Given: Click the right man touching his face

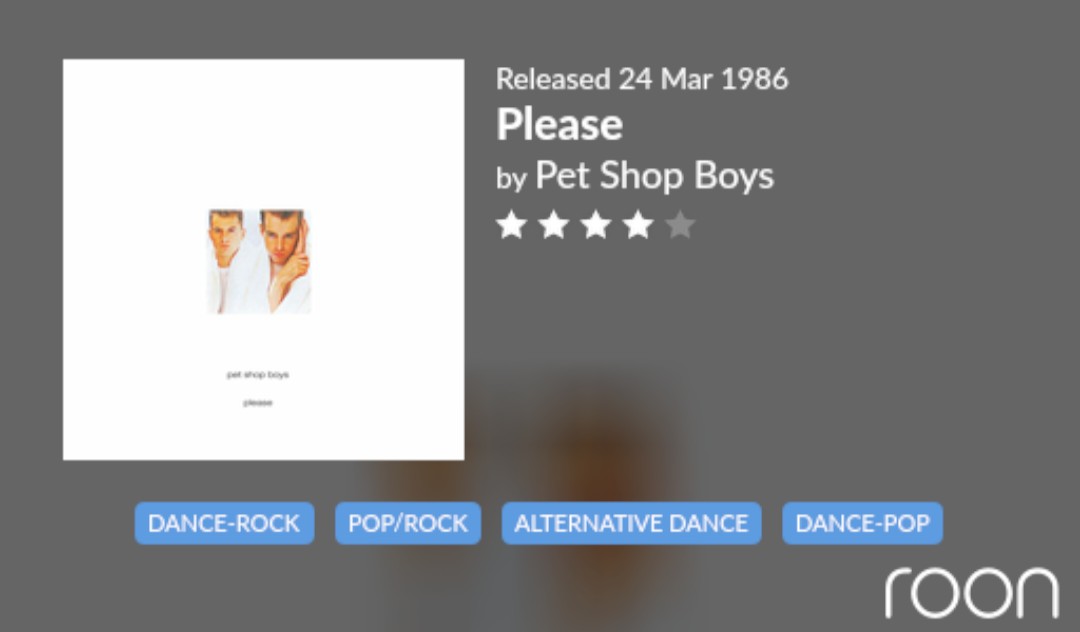Looking at the screenshot, I should point(285,262).
